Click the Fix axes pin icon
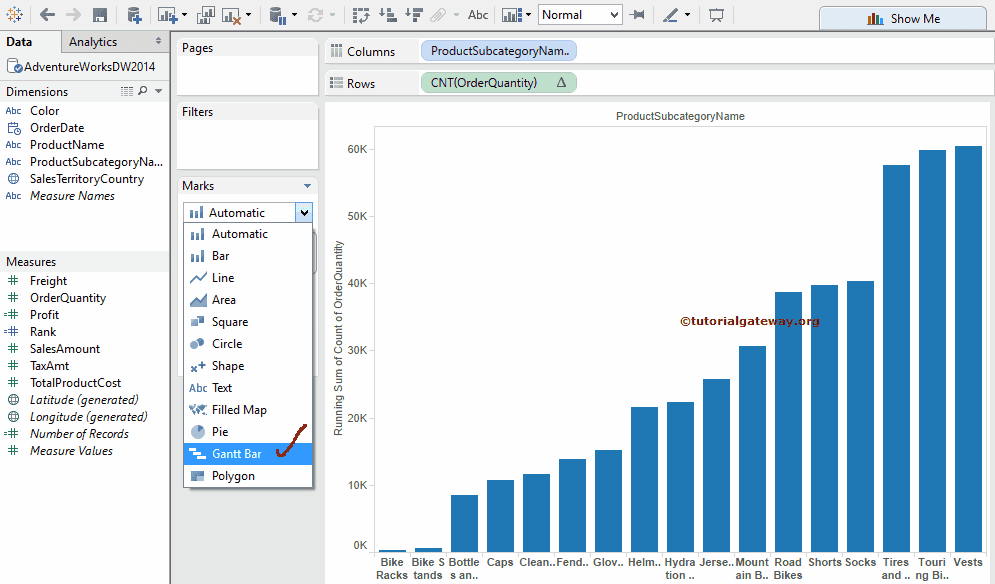995x584 pixels. pos(637,15)
